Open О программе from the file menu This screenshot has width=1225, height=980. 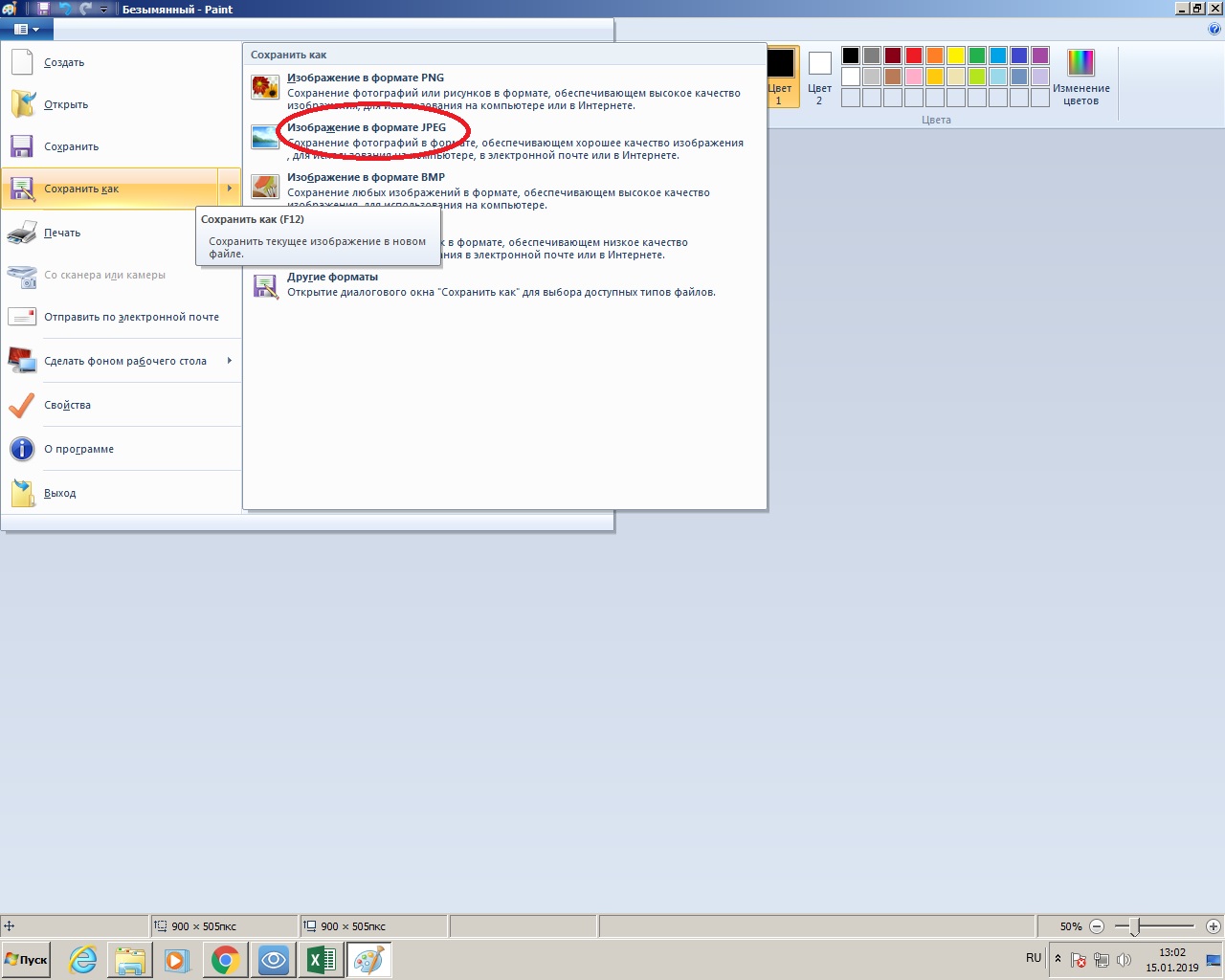coord(121,449)
